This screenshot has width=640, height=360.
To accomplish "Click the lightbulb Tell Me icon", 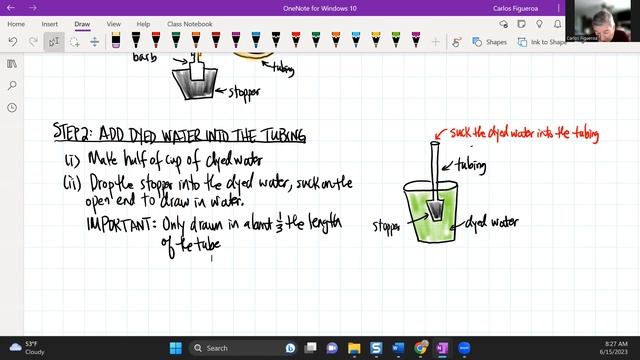I will point(539,24).
